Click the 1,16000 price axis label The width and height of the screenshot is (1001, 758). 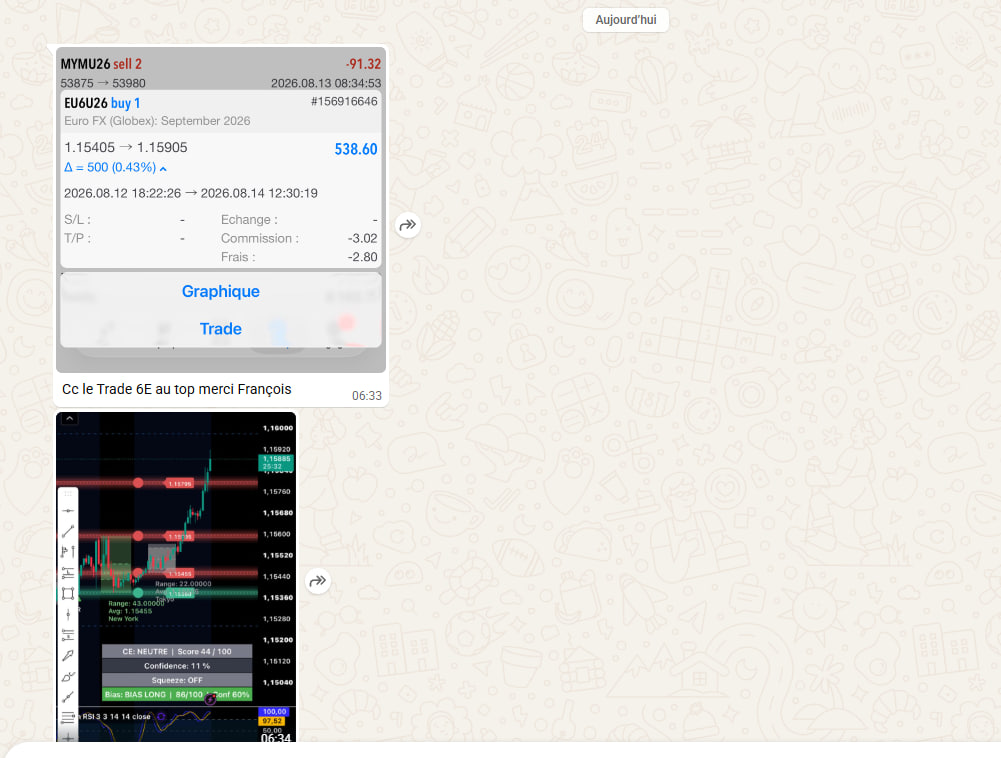(278, 428)
